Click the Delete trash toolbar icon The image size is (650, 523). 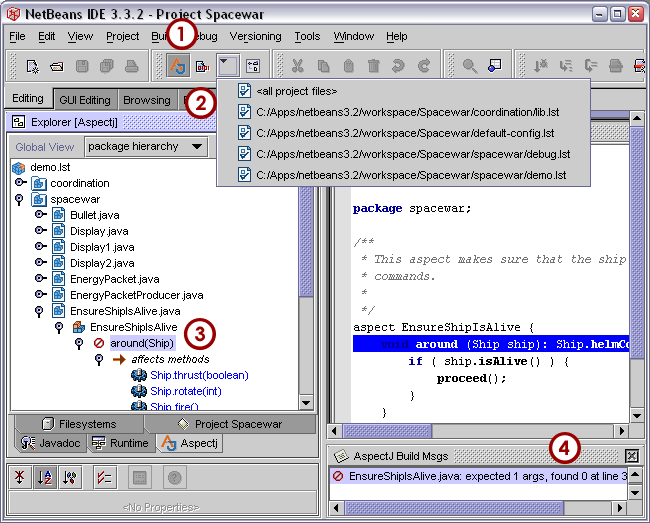(x=373, y=66)
